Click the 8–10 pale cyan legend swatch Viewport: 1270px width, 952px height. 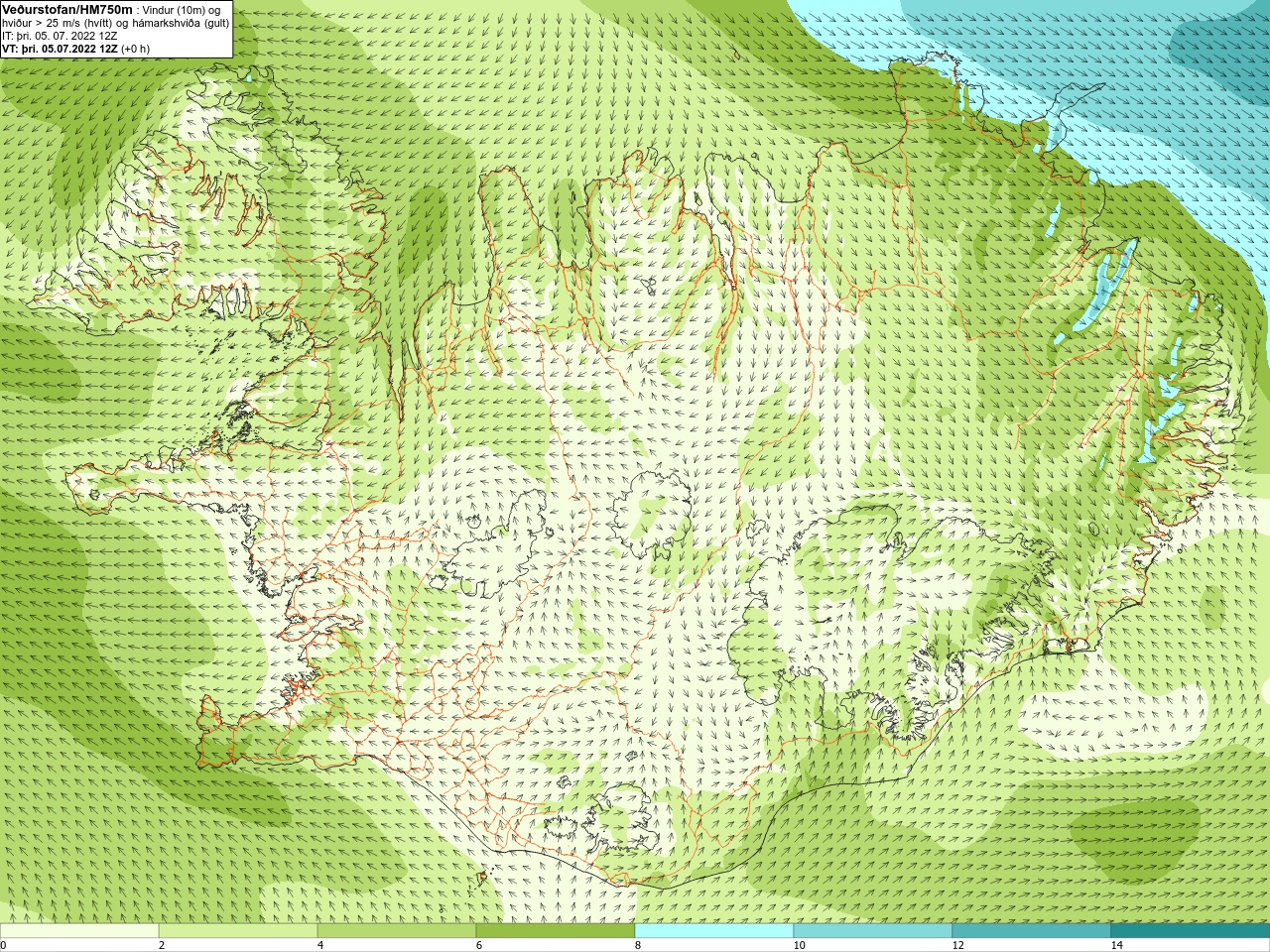714,931
